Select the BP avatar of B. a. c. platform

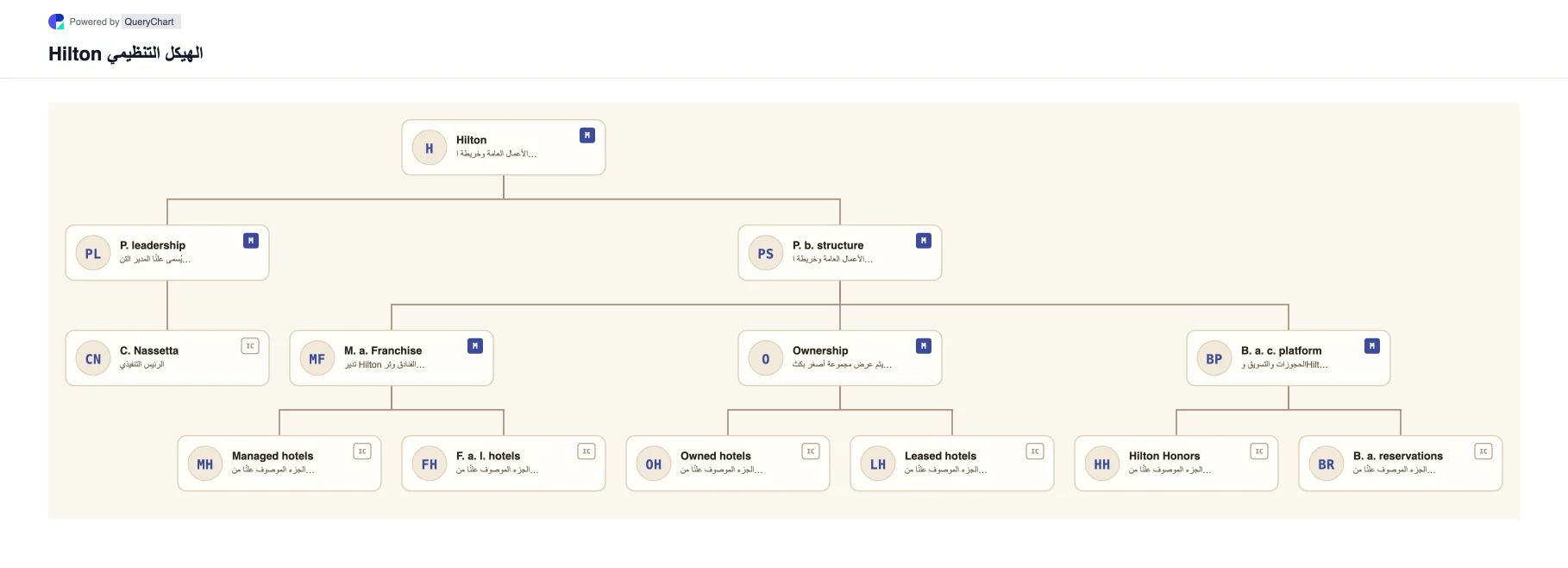1214,359
